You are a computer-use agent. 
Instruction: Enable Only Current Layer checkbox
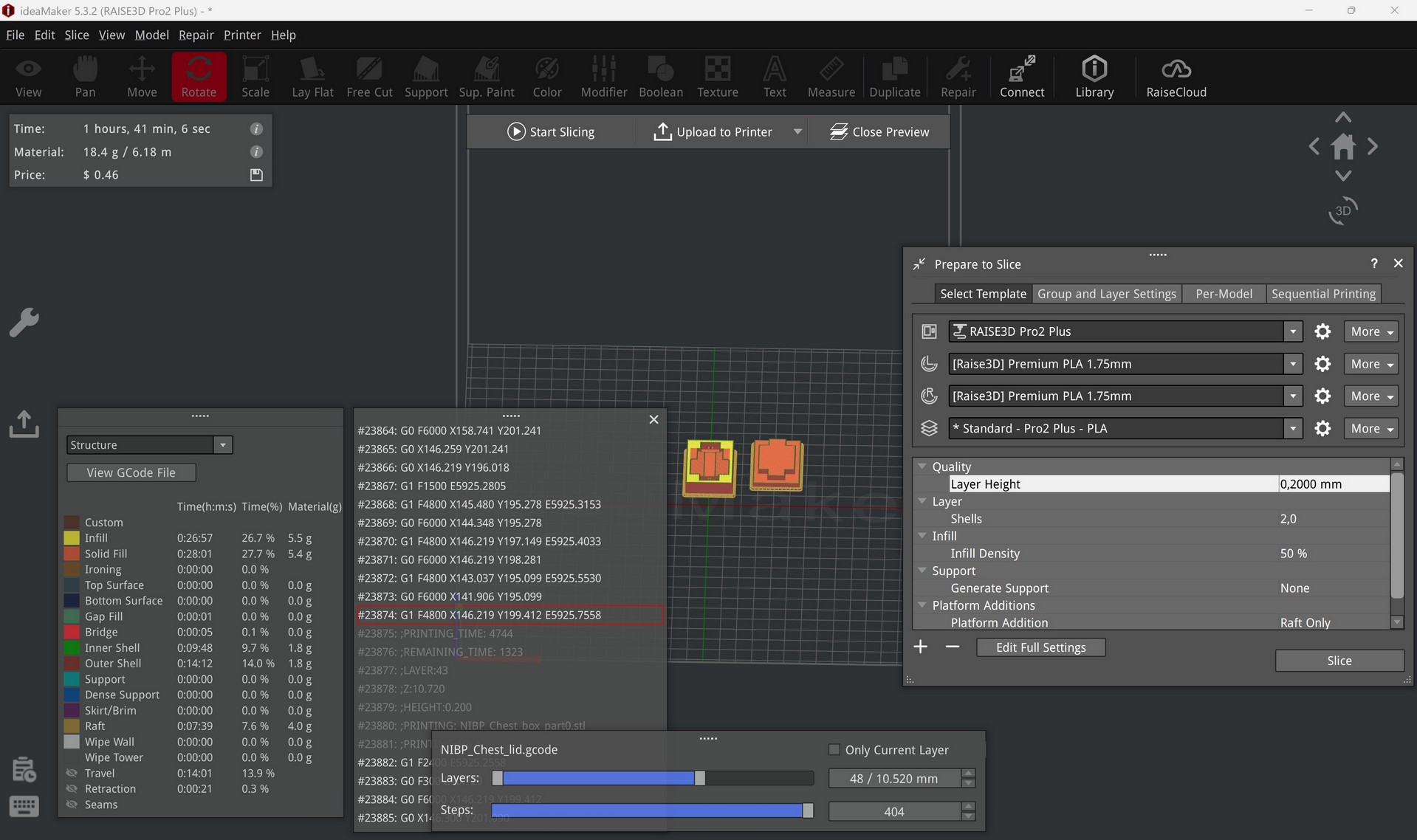(834, 750)
